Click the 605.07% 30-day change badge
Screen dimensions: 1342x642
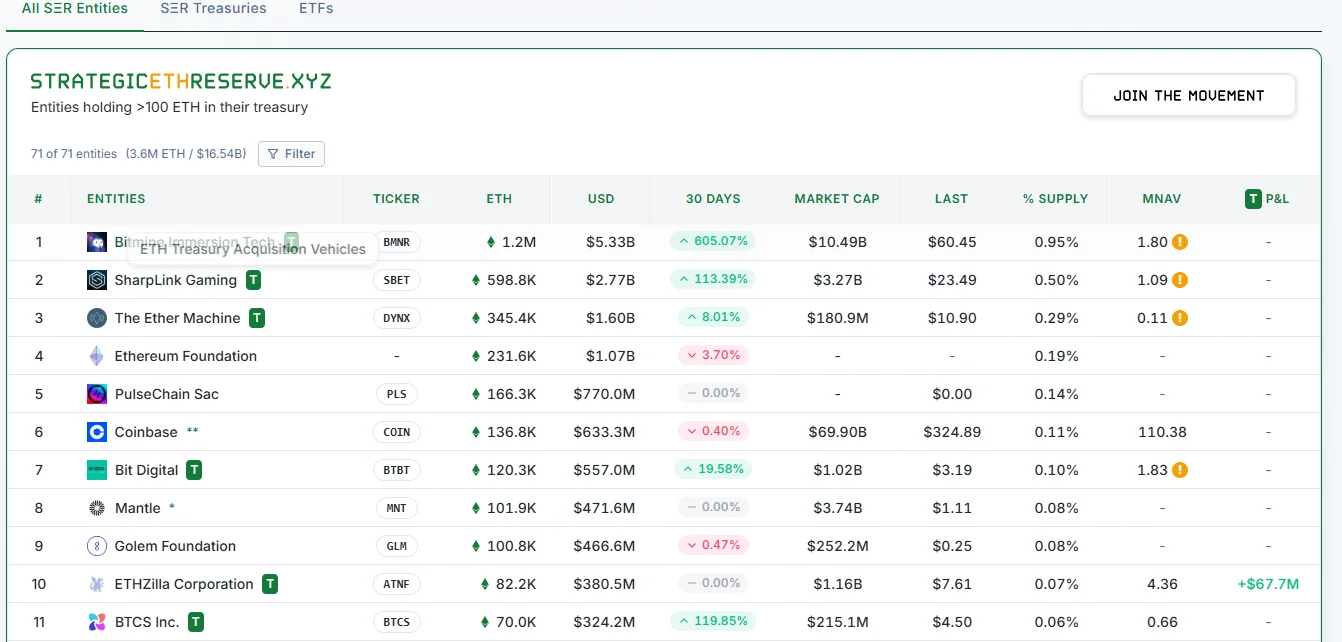click(x=713, y=241)
